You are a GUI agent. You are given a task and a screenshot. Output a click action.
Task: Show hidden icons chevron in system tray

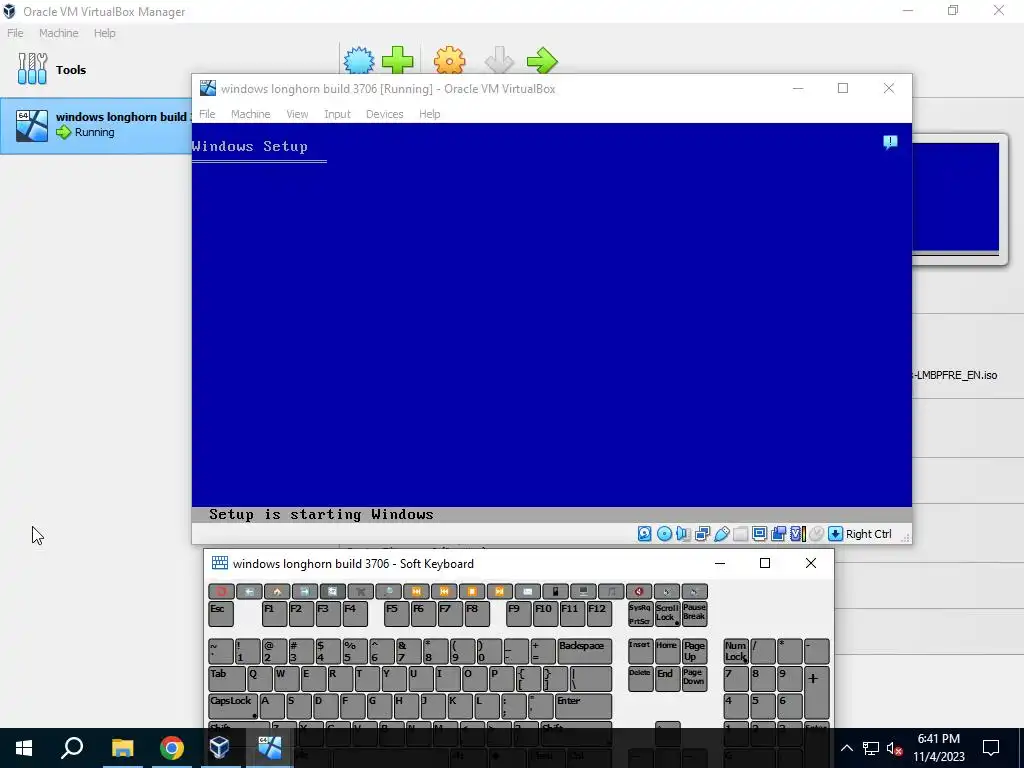click(x=846, y=748)
